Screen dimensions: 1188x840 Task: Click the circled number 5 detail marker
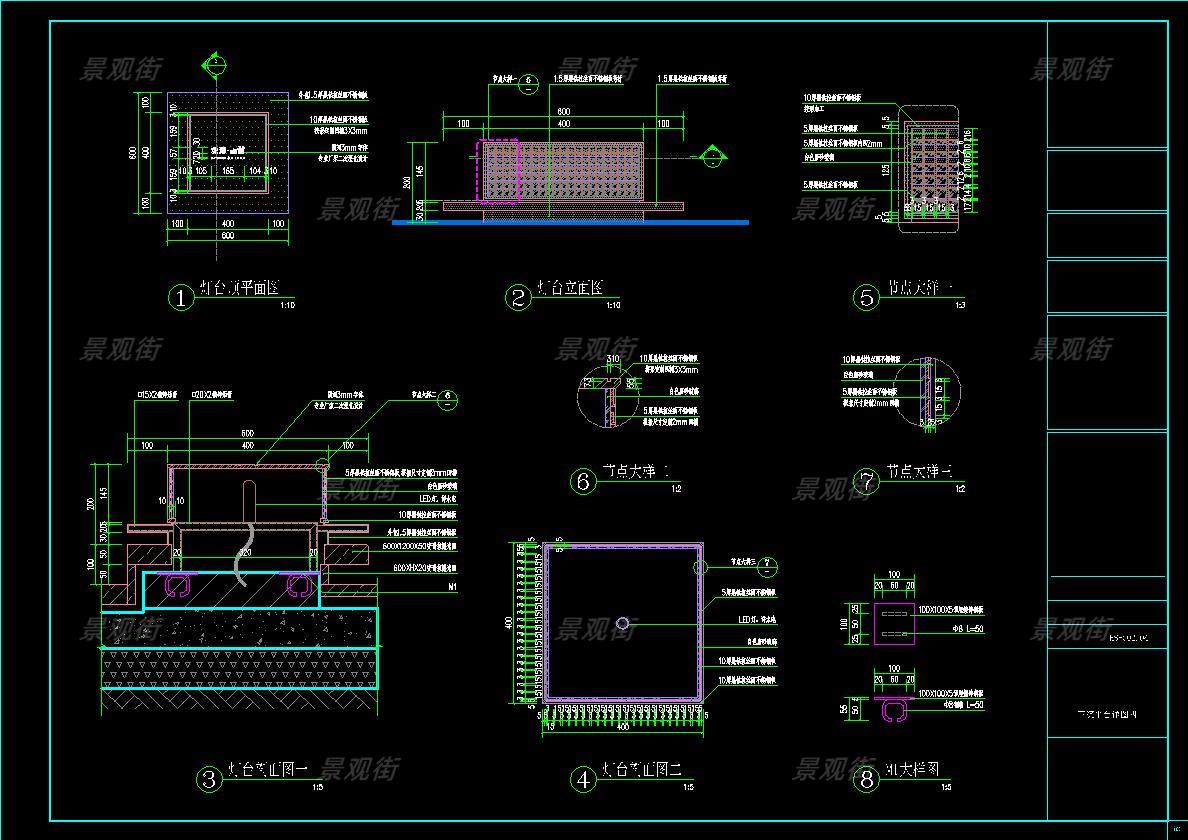[866, 297]
